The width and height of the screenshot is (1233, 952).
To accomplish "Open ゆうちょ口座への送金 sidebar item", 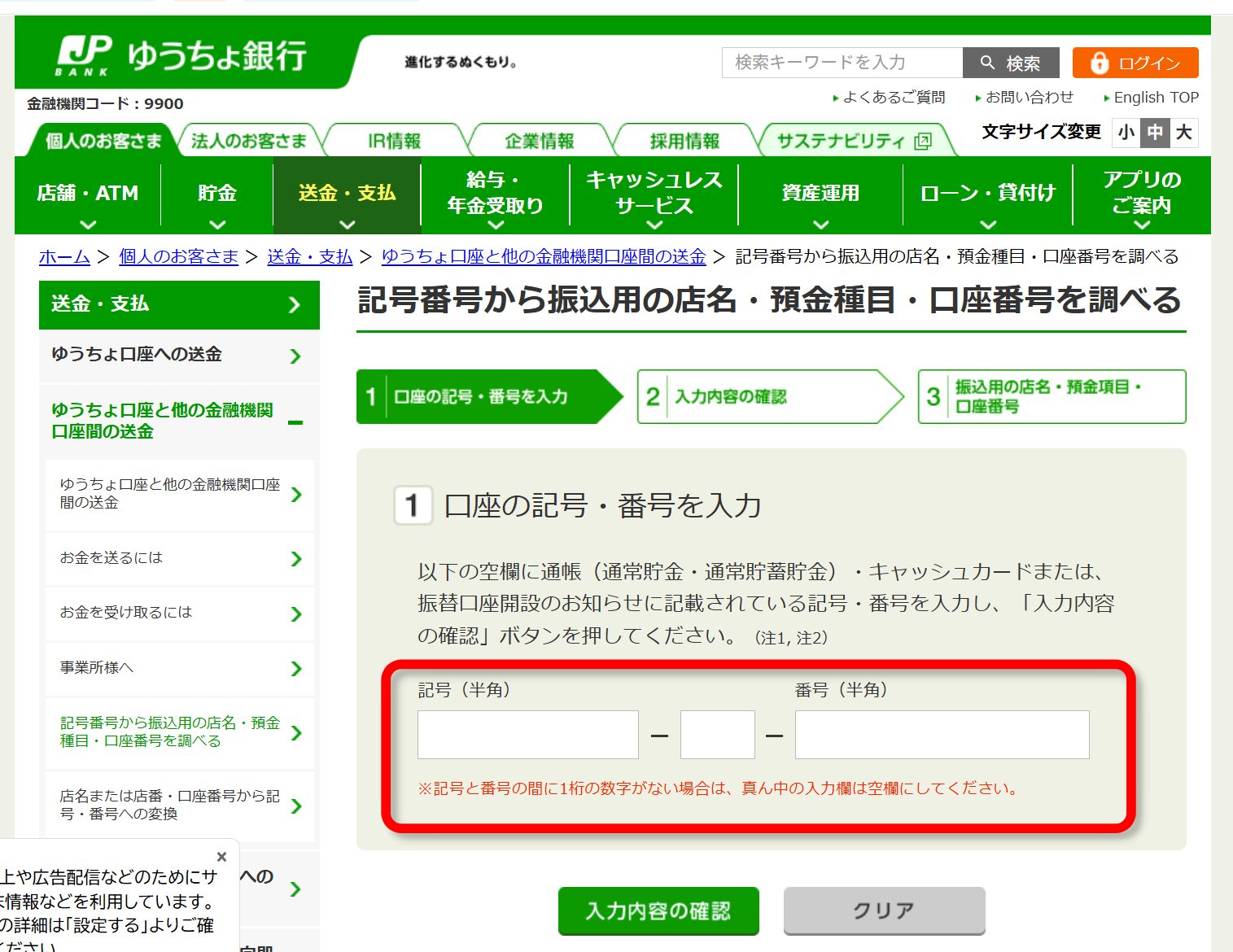I will pos(179,356).
